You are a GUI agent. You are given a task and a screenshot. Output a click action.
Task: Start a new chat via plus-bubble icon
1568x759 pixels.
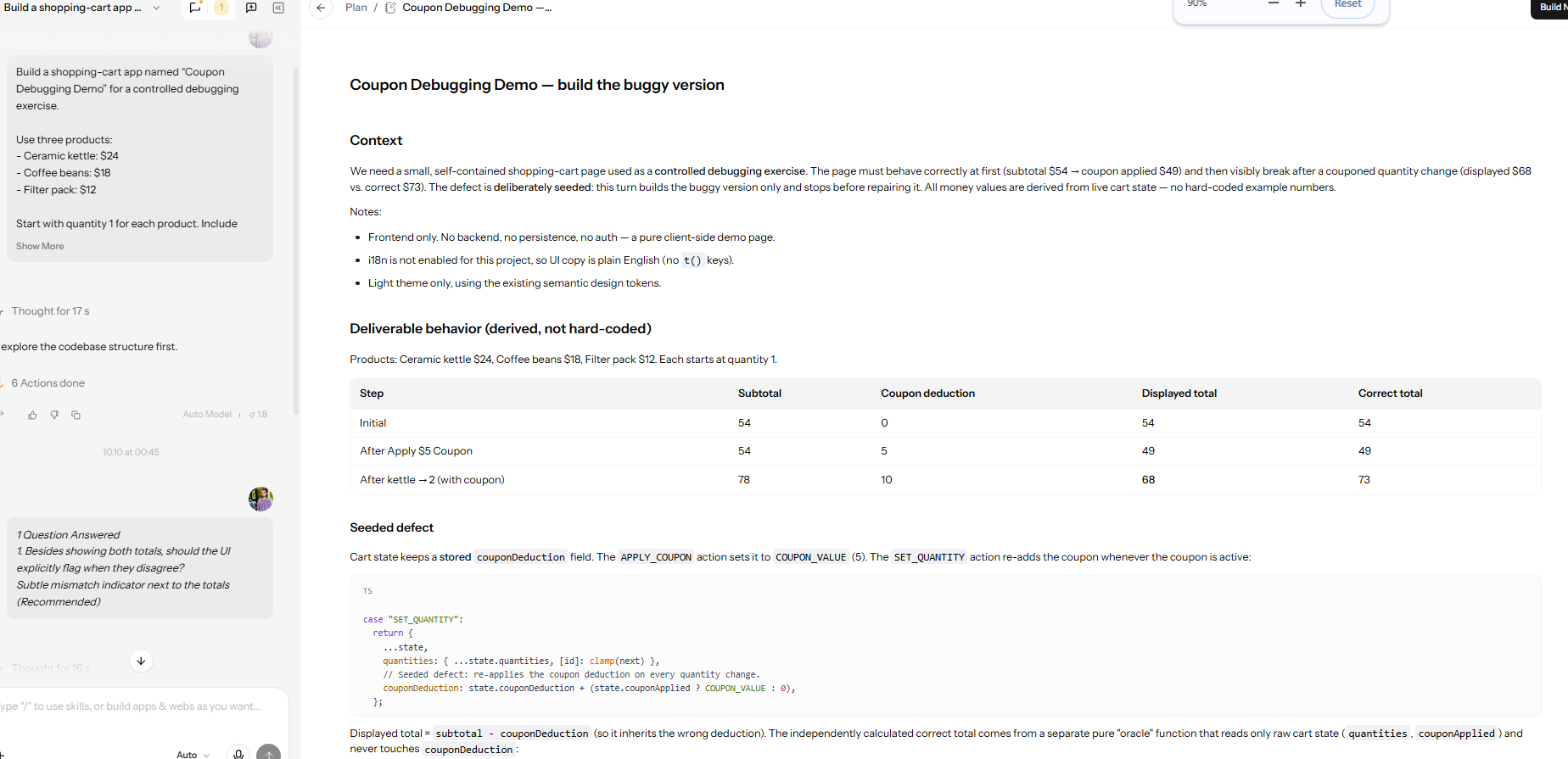[x=251, y=8]
